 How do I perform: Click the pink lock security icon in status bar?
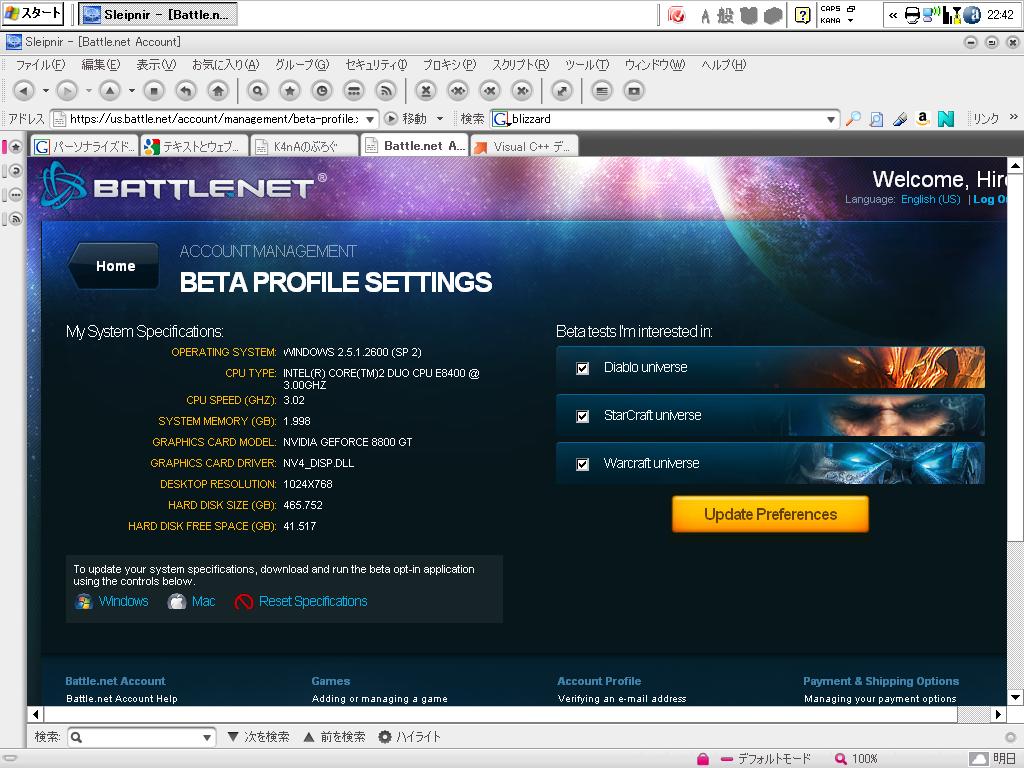tap(703, 759)
